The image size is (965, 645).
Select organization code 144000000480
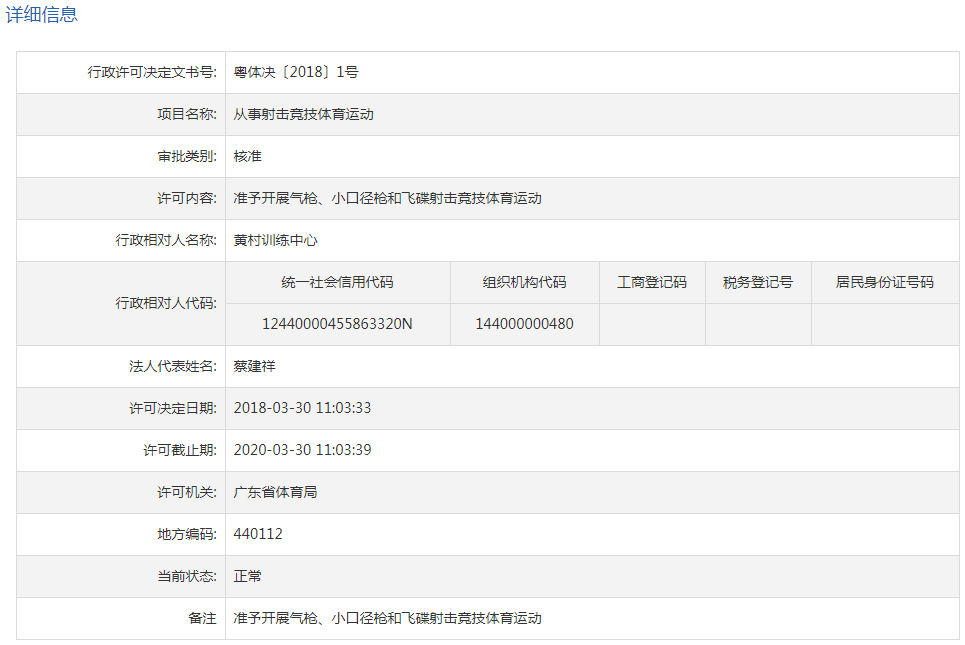click(524, 324)
